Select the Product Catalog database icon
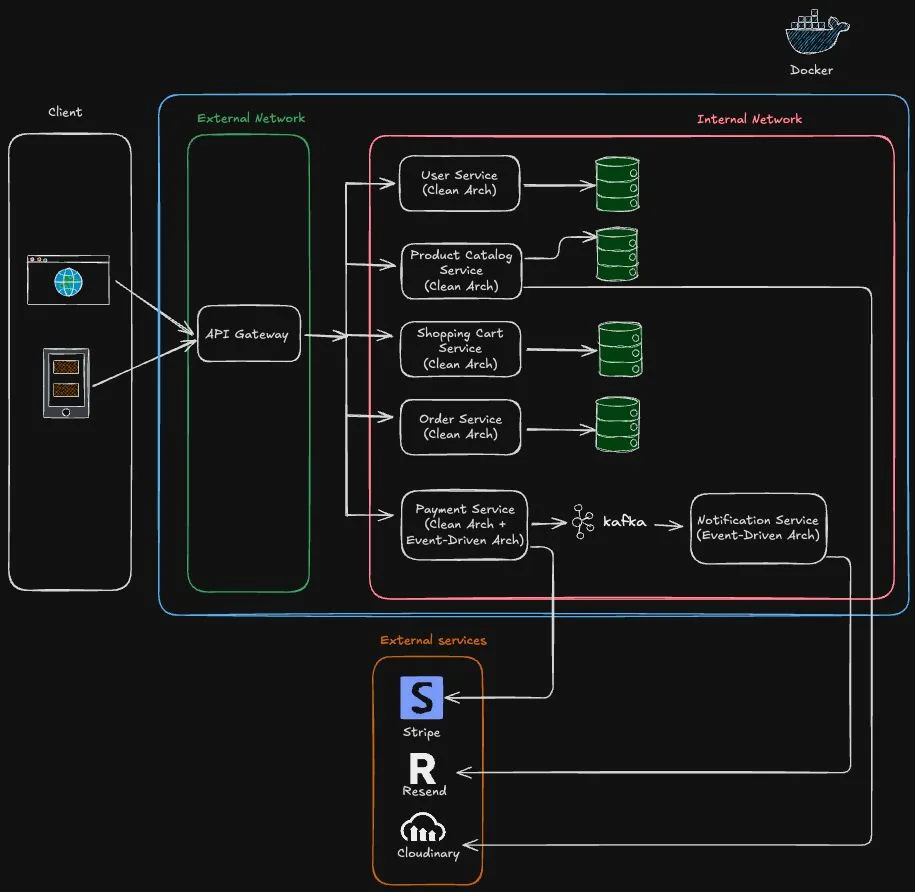Viewport: 915px width, 892px height. click(617, 254)
